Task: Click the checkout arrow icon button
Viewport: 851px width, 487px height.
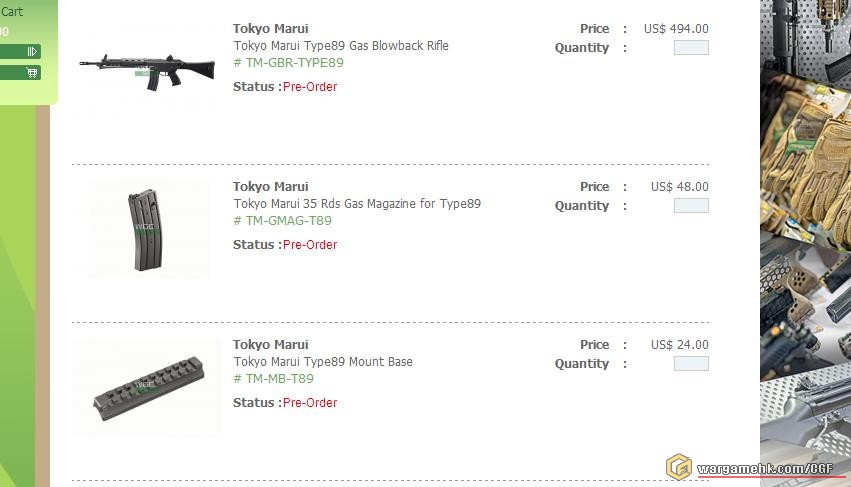Action: click(x=33, y=51)
